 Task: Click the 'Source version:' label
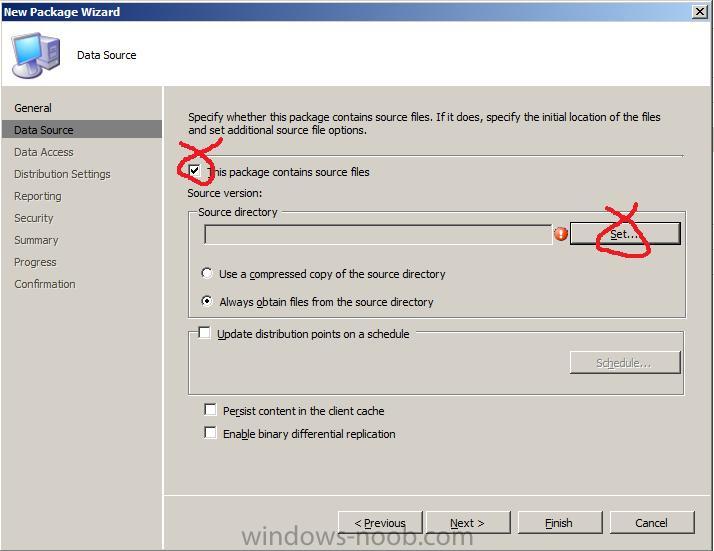[225, 193]
